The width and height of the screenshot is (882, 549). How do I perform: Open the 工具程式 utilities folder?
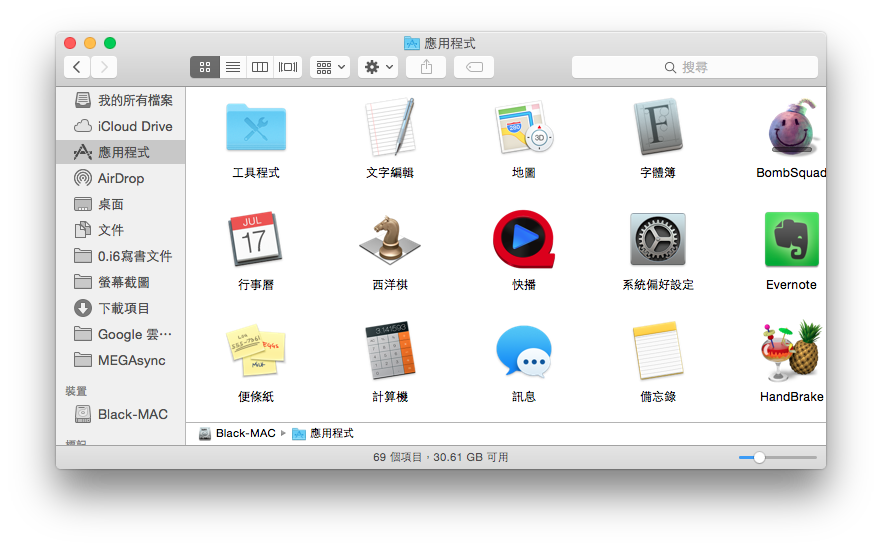point(256,128)
